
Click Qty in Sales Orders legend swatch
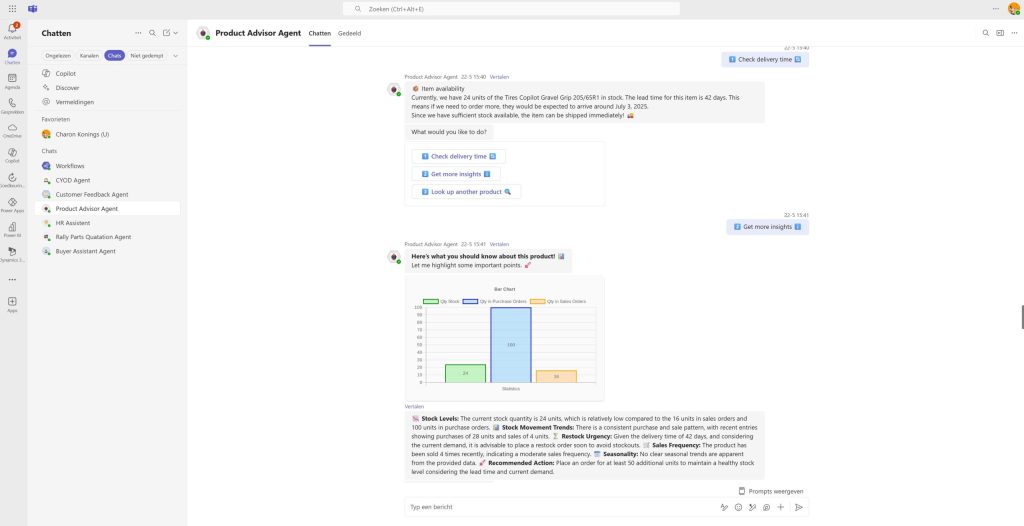(537, 301)
